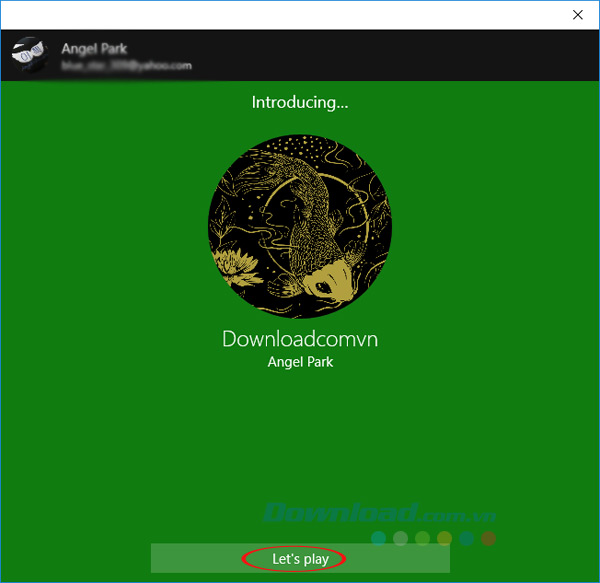Click Angel Park name below gamertag
This screenshot has height=583, width=600.
click(300, 362)
